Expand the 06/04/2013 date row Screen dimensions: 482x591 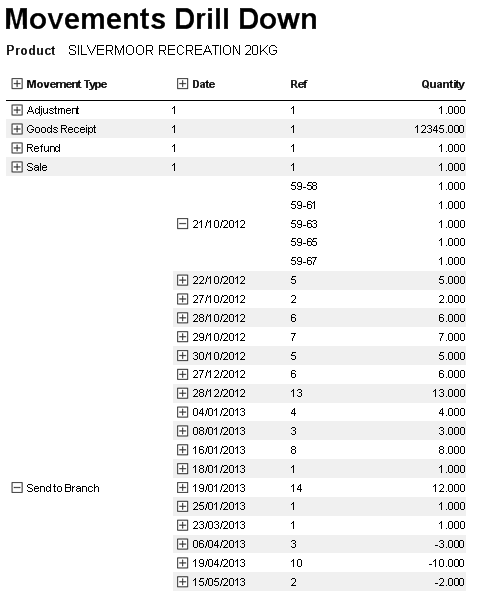(182, 544)
